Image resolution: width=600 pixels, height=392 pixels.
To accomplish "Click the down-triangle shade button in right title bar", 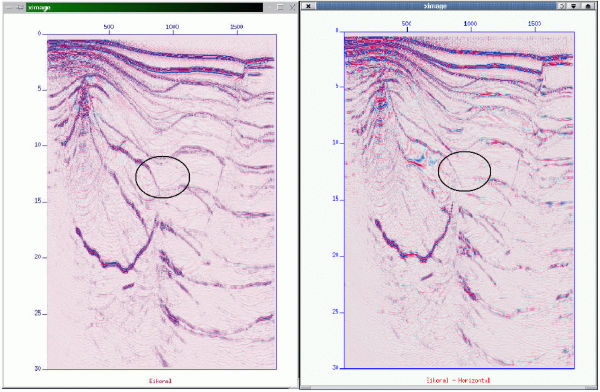I will coord(574,6).
